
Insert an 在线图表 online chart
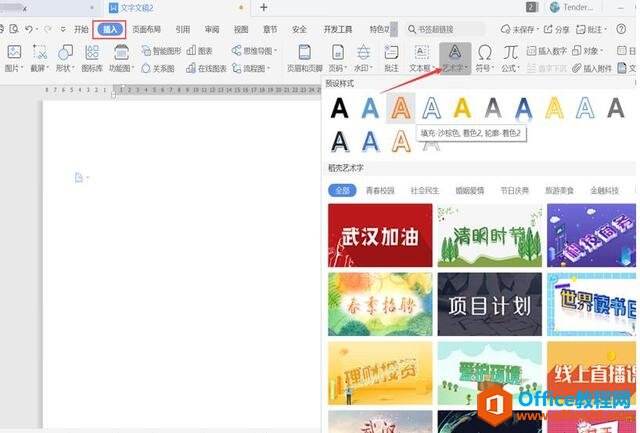[206, 68]
